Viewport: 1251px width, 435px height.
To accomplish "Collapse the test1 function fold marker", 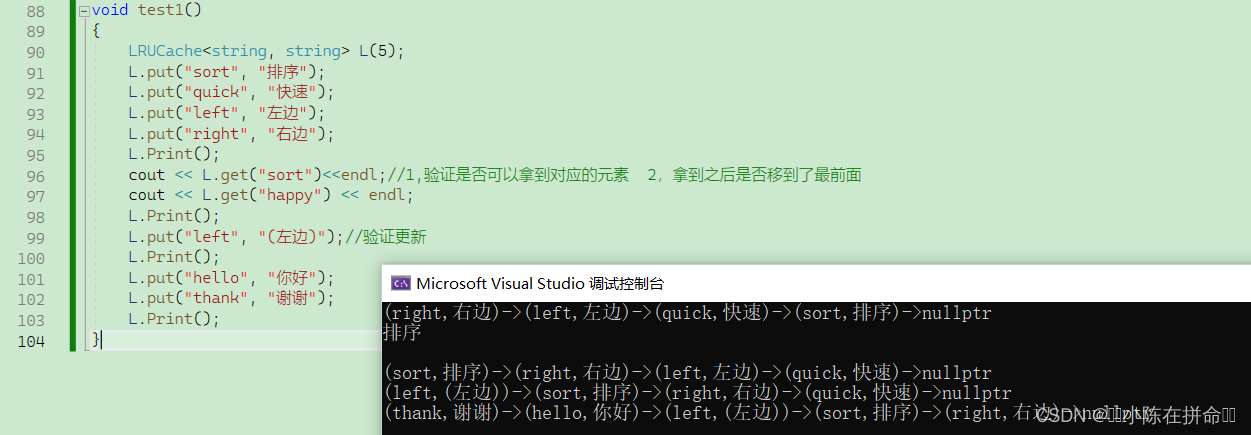I will (x=84, y=10).
